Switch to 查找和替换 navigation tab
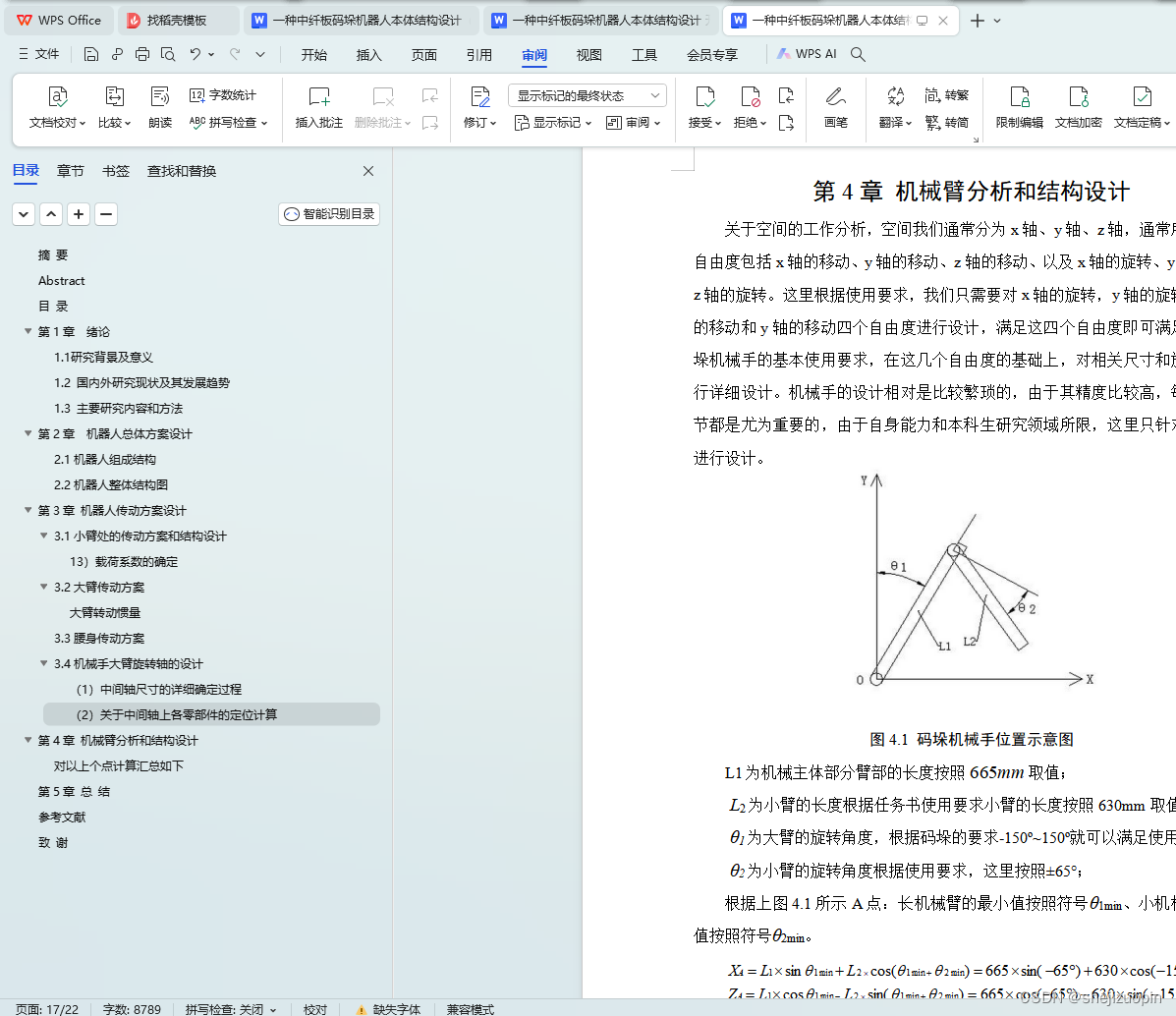1176x1016 pixels. (x=182, y=171)
